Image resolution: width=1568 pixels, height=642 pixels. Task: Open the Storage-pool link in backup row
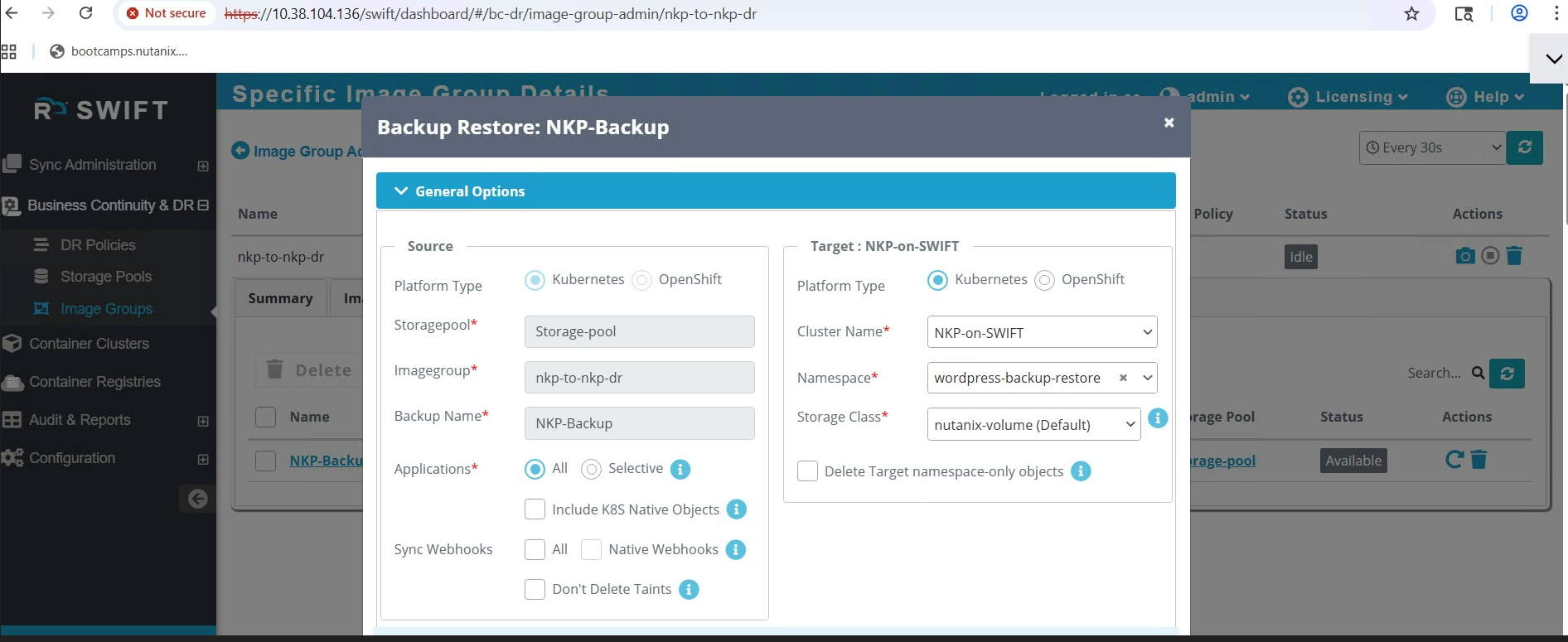point(1223,461)
